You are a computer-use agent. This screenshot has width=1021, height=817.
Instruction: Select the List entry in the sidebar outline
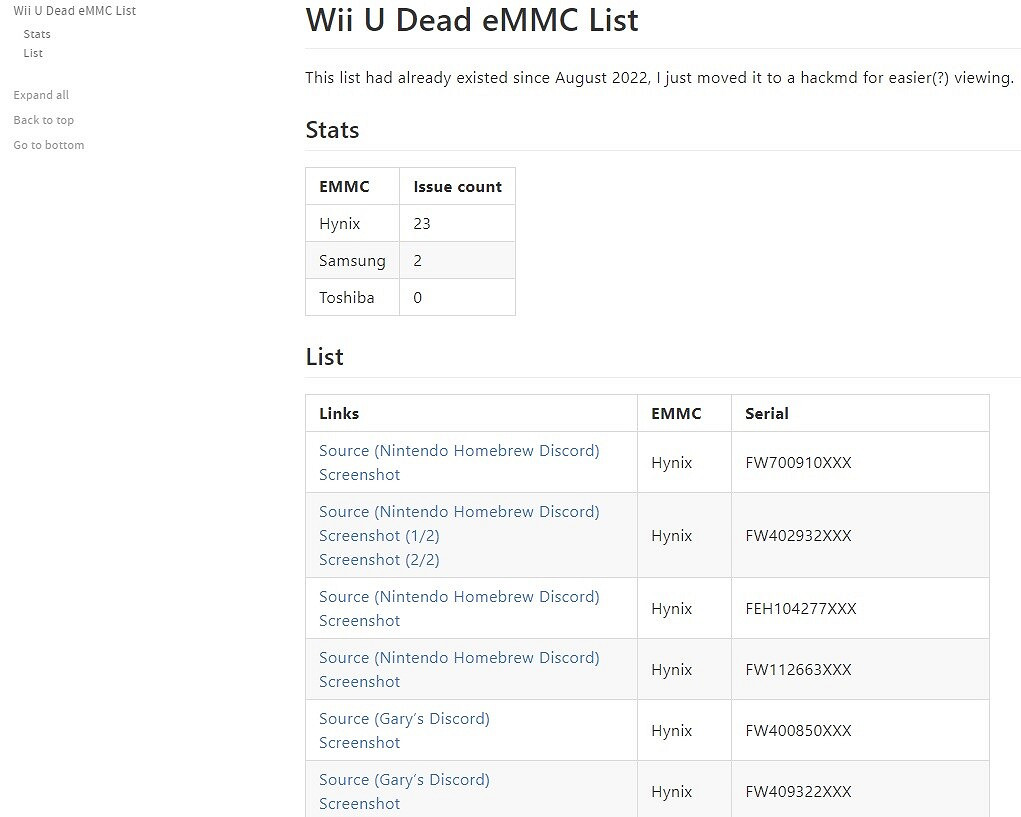pyautogui.click(x=33, y=53)
